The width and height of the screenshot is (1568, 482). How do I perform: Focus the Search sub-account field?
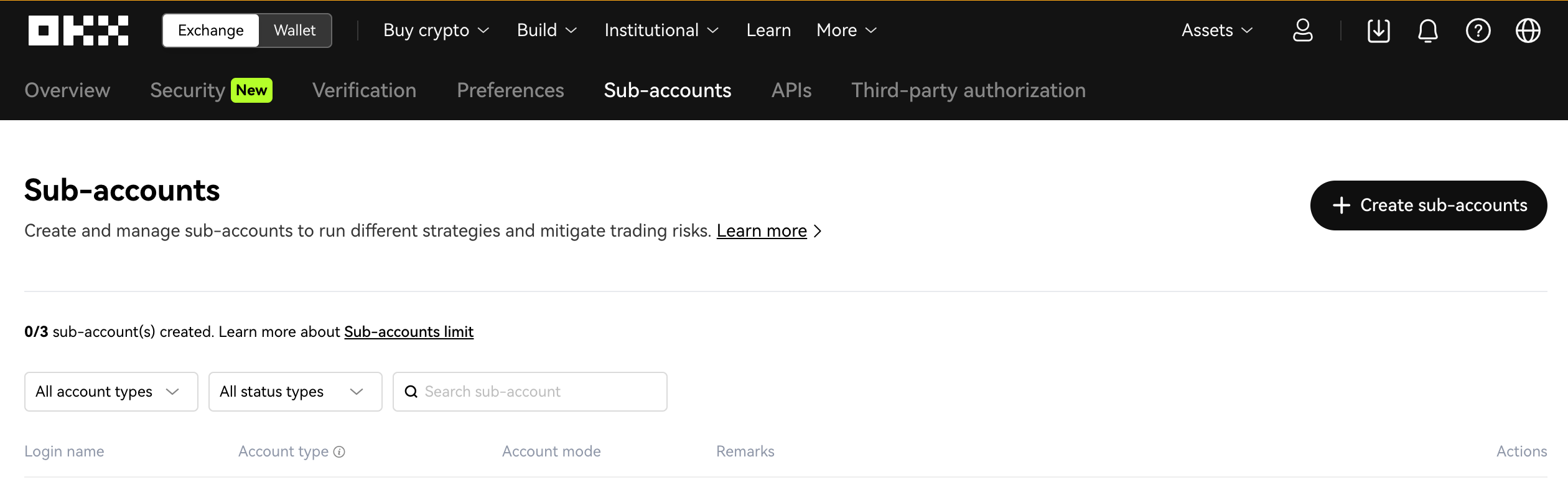click(541, 392)
